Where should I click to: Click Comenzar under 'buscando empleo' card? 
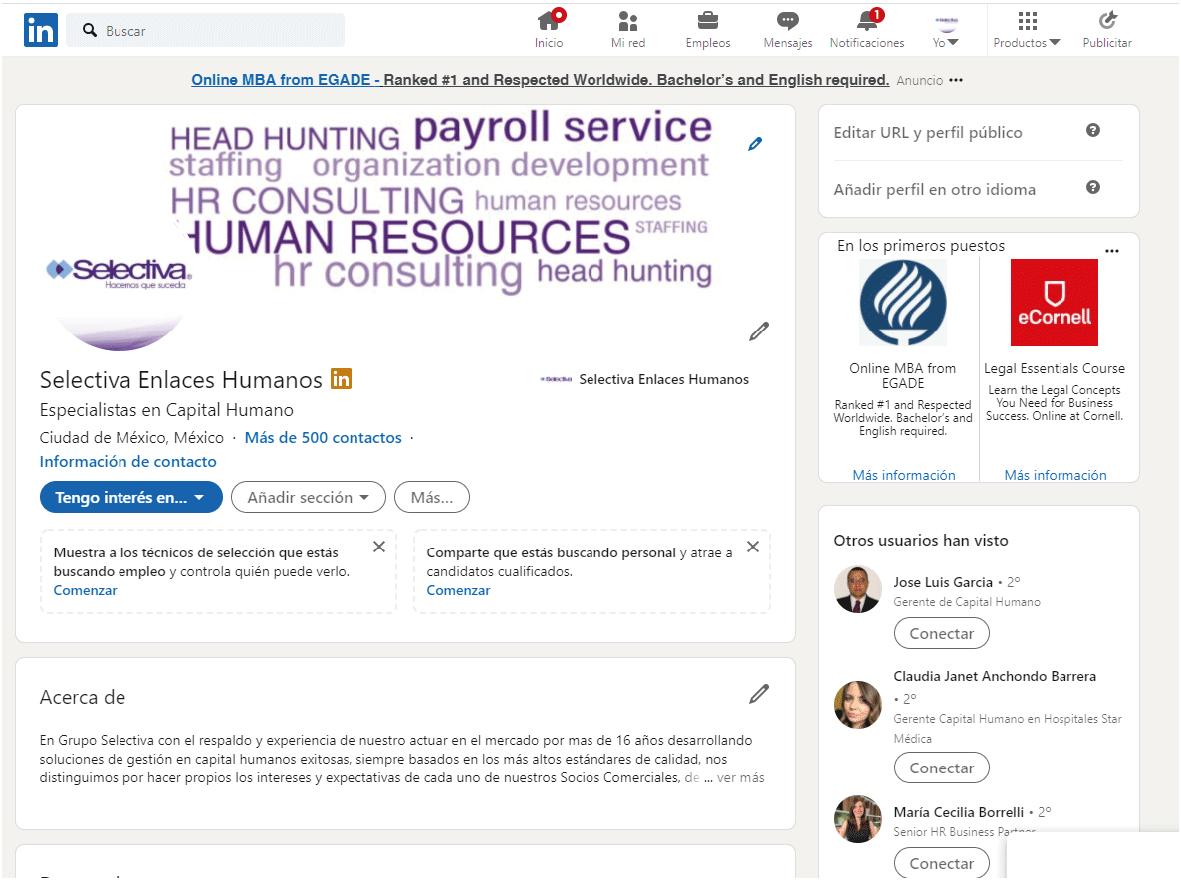point(85,591)
